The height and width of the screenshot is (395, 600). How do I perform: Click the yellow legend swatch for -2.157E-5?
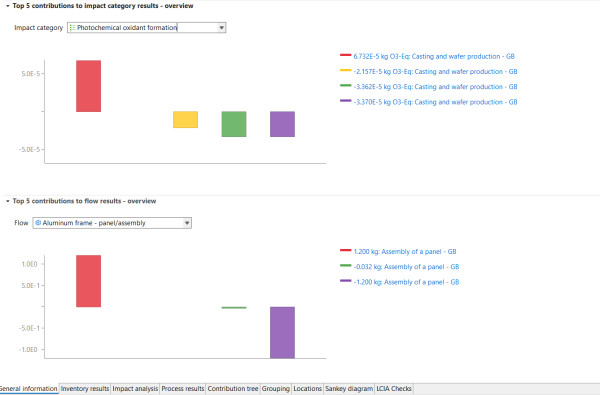(346, 70)
